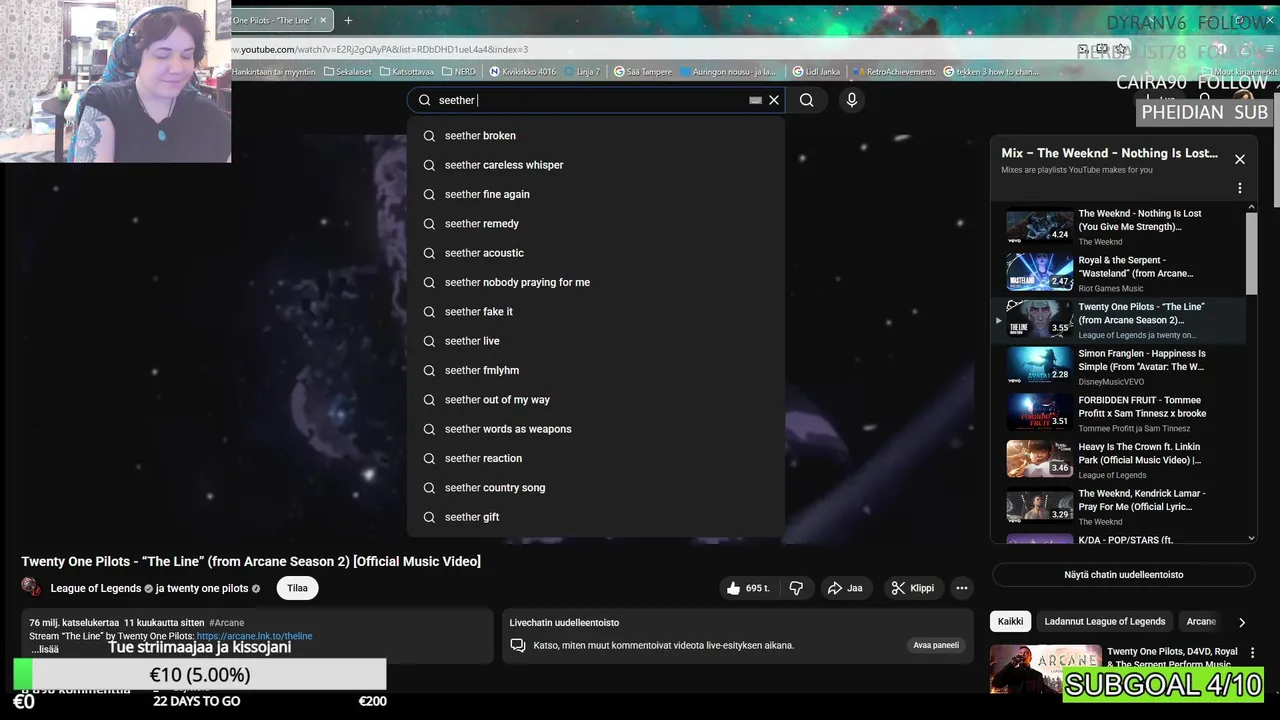Clear the search box with the X icon
This screenshot has width=1280, height=720.
point(774,100)
